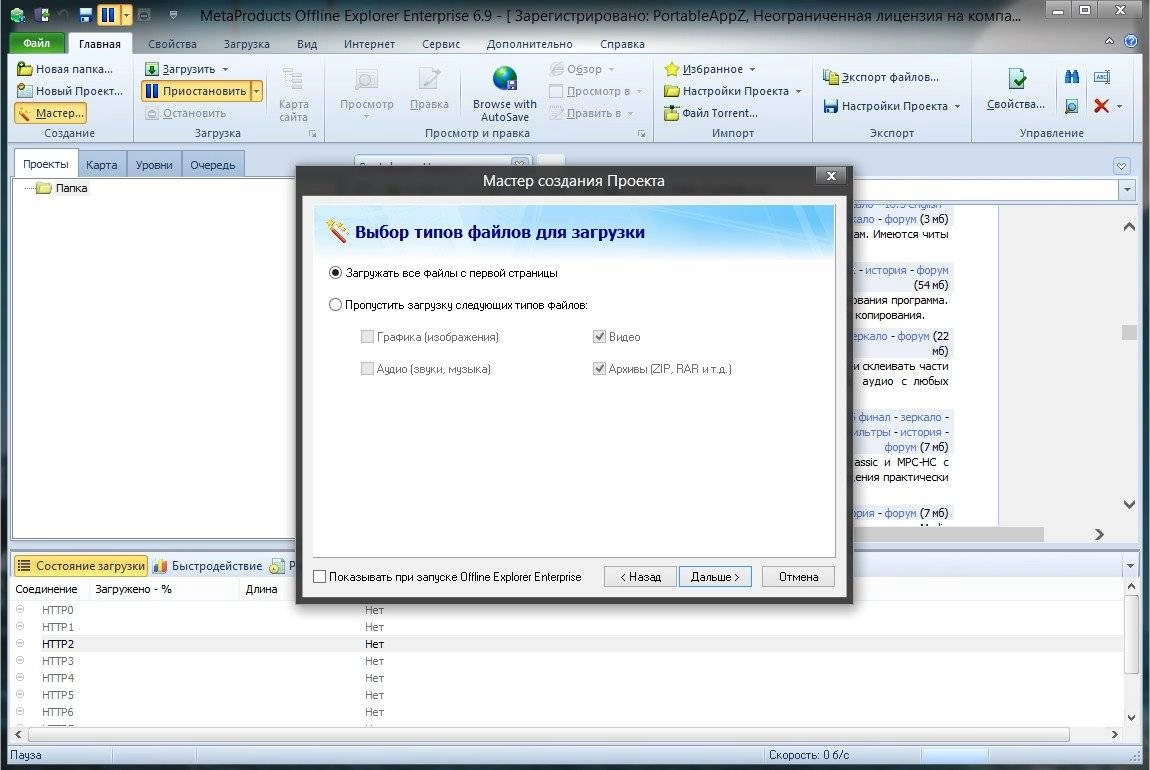Open the quick access pause dropdown arrow

(x=126, y=14)
